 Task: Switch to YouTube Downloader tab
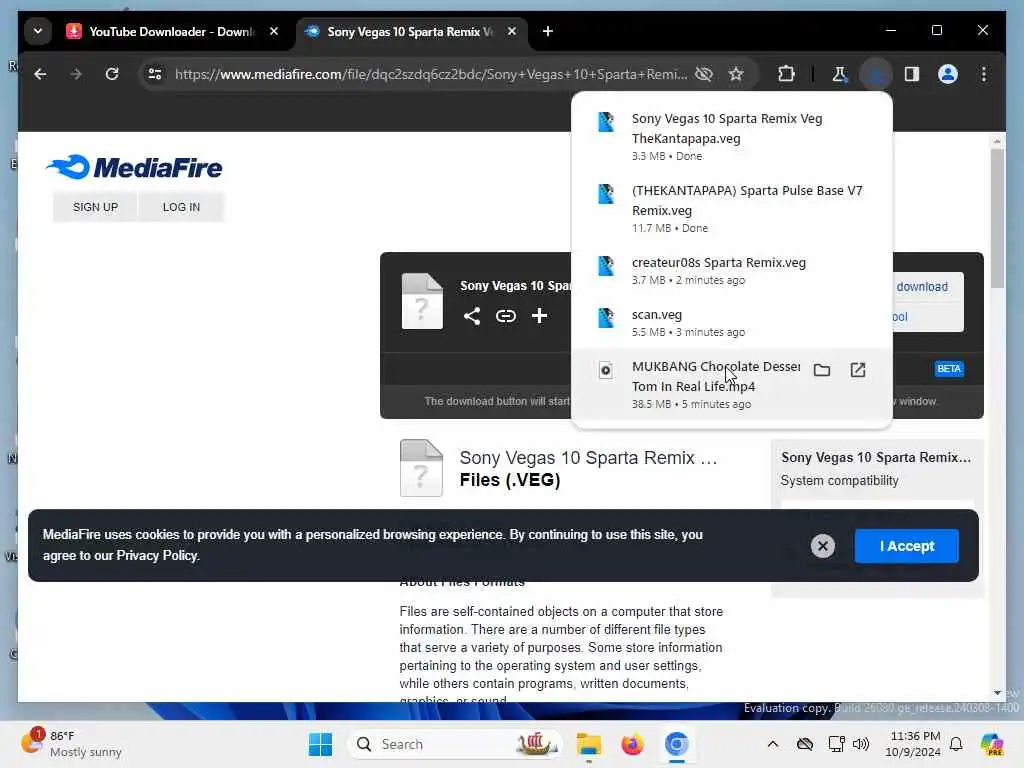pos(172,31)
